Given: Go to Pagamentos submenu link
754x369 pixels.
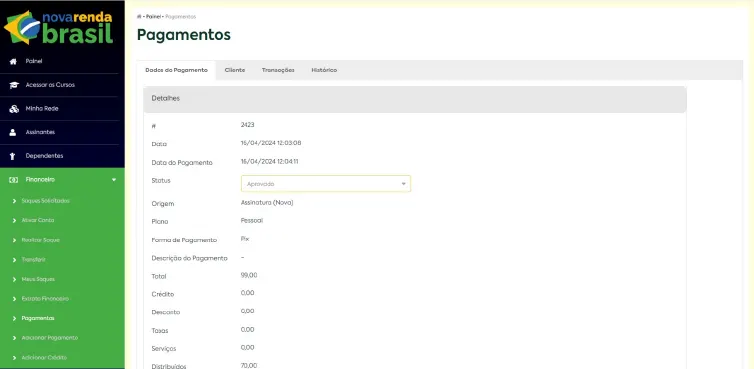Looking at the screenshot, I should pyautogui.click(x=38, y=318).
